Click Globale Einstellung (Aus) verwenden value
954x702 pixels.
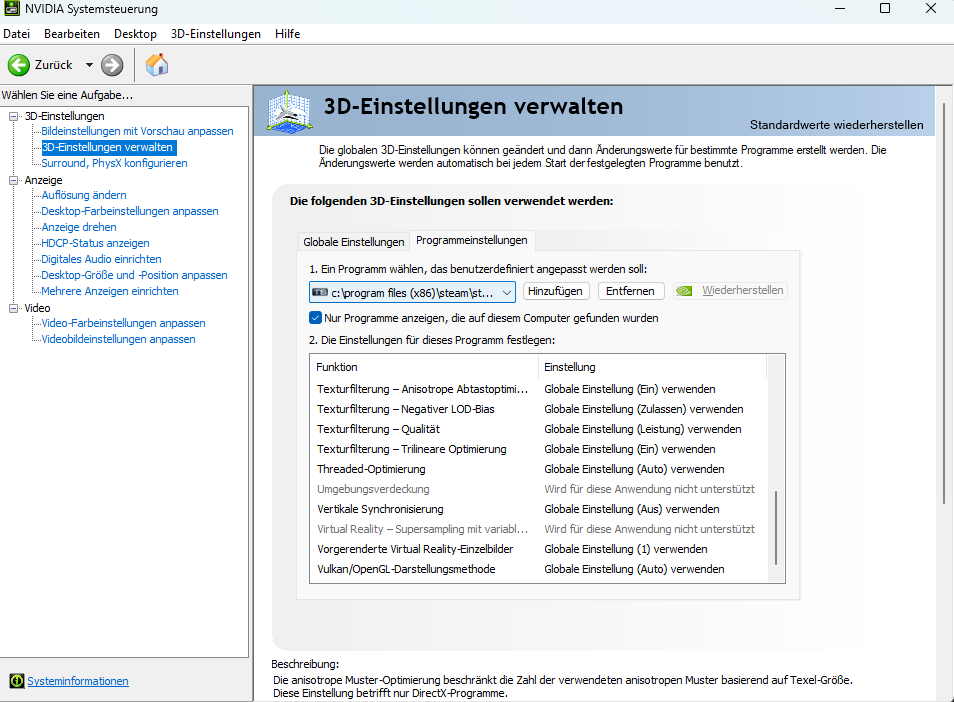tap(632, 509)
